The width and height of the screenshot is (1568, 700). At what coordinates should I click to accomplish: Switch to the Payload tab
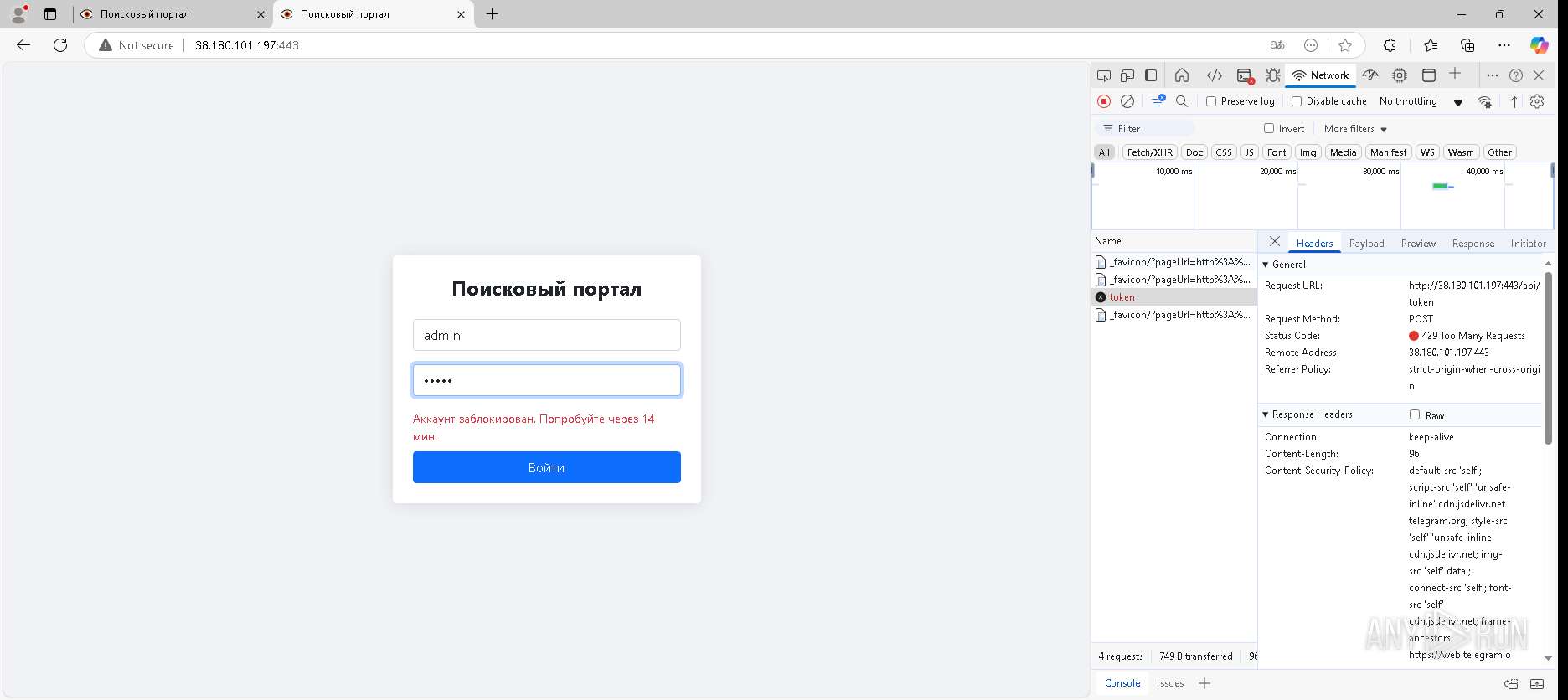[x=1366, y=244]
